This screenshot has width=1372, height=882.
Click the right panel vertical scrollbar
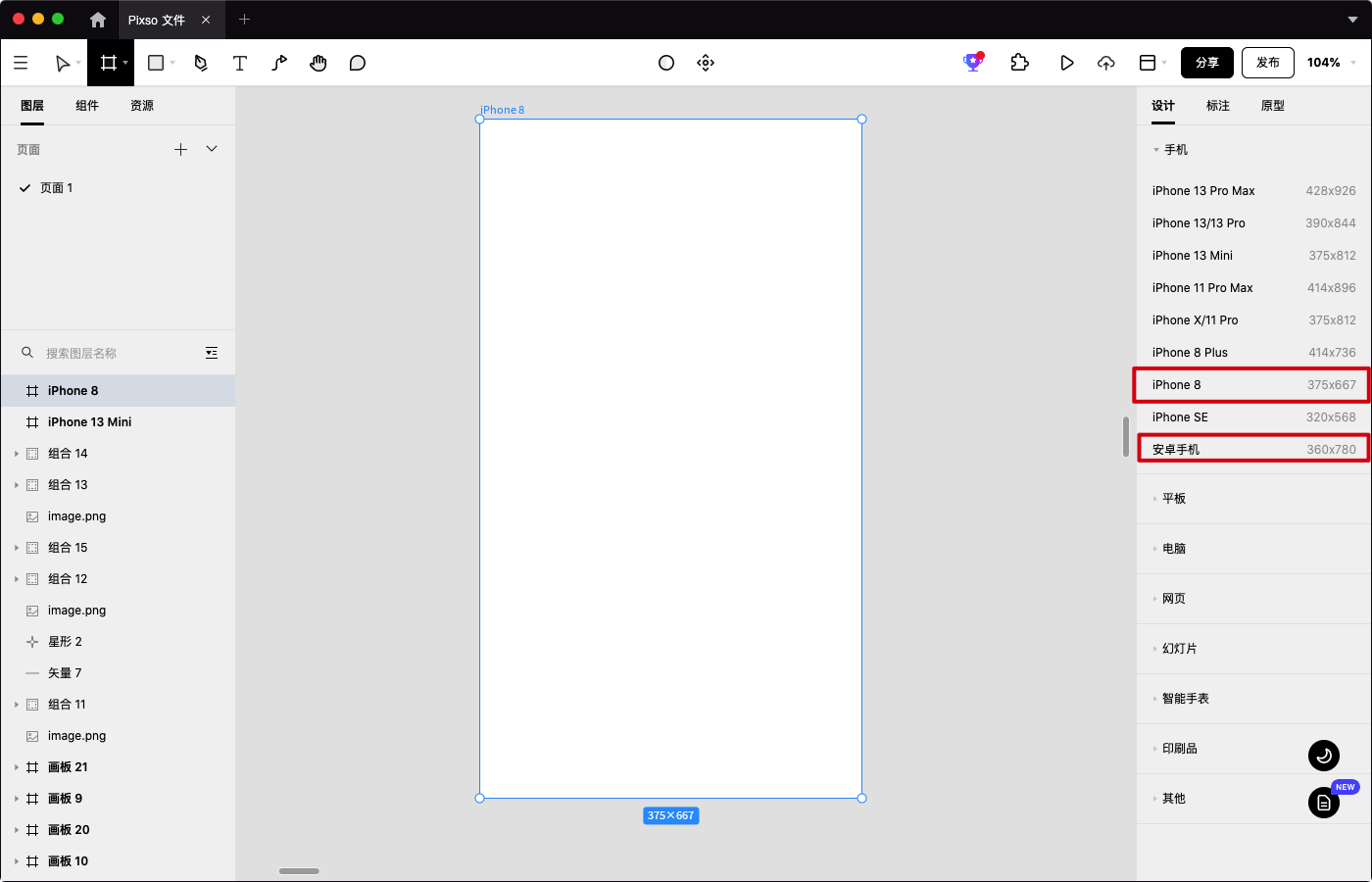point(1126,437)
